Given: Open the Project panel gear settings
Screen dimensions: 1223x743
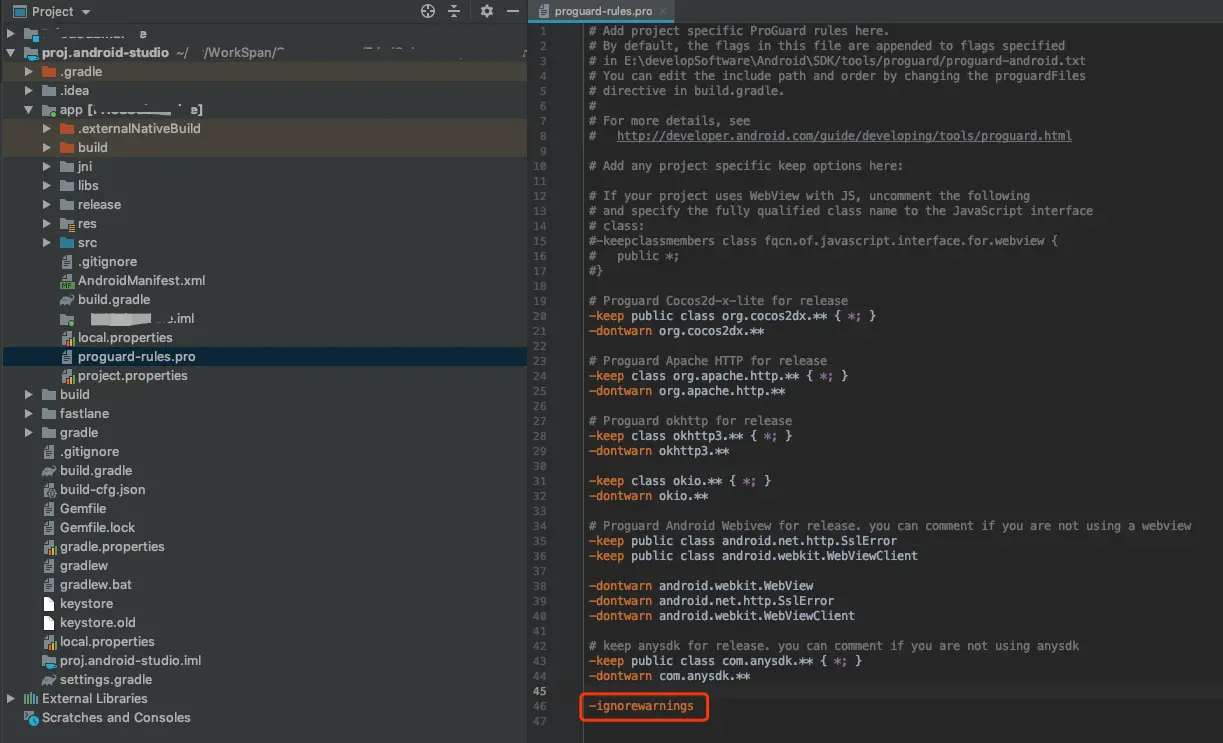Looking at the screenshot, I should pyautogui.click(x=487, y=11).
